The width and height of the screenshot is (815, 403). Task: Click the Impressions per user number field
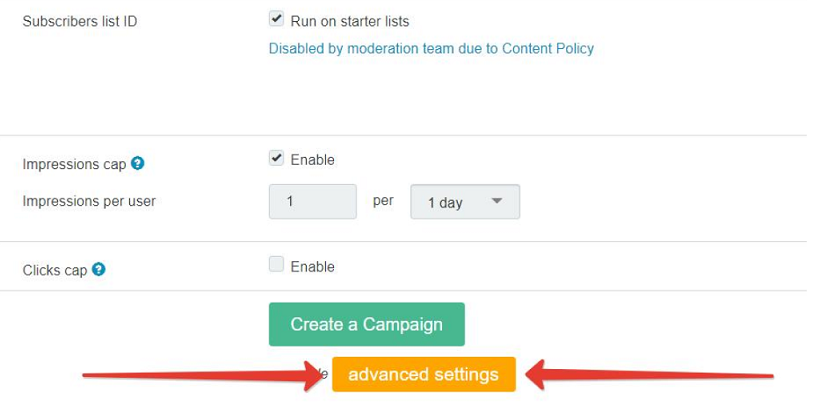(x=313, y=201)
